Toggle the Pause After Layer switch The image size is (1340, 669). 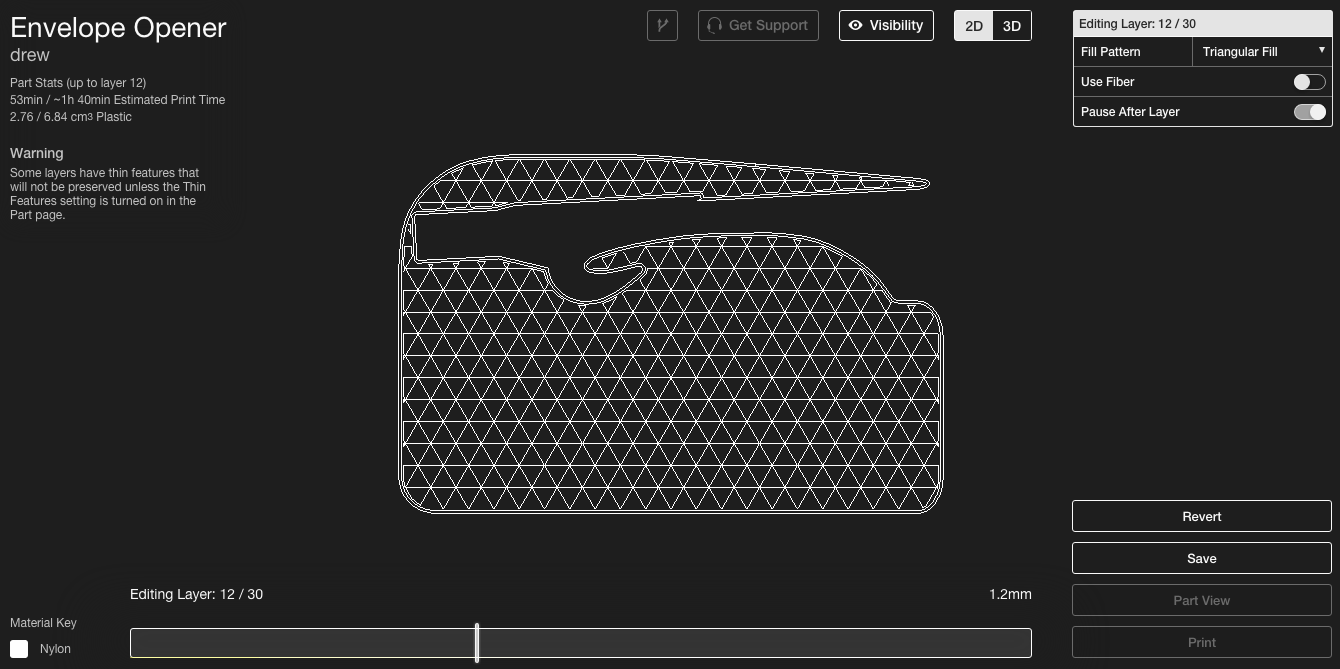[x=1309, y=112]
